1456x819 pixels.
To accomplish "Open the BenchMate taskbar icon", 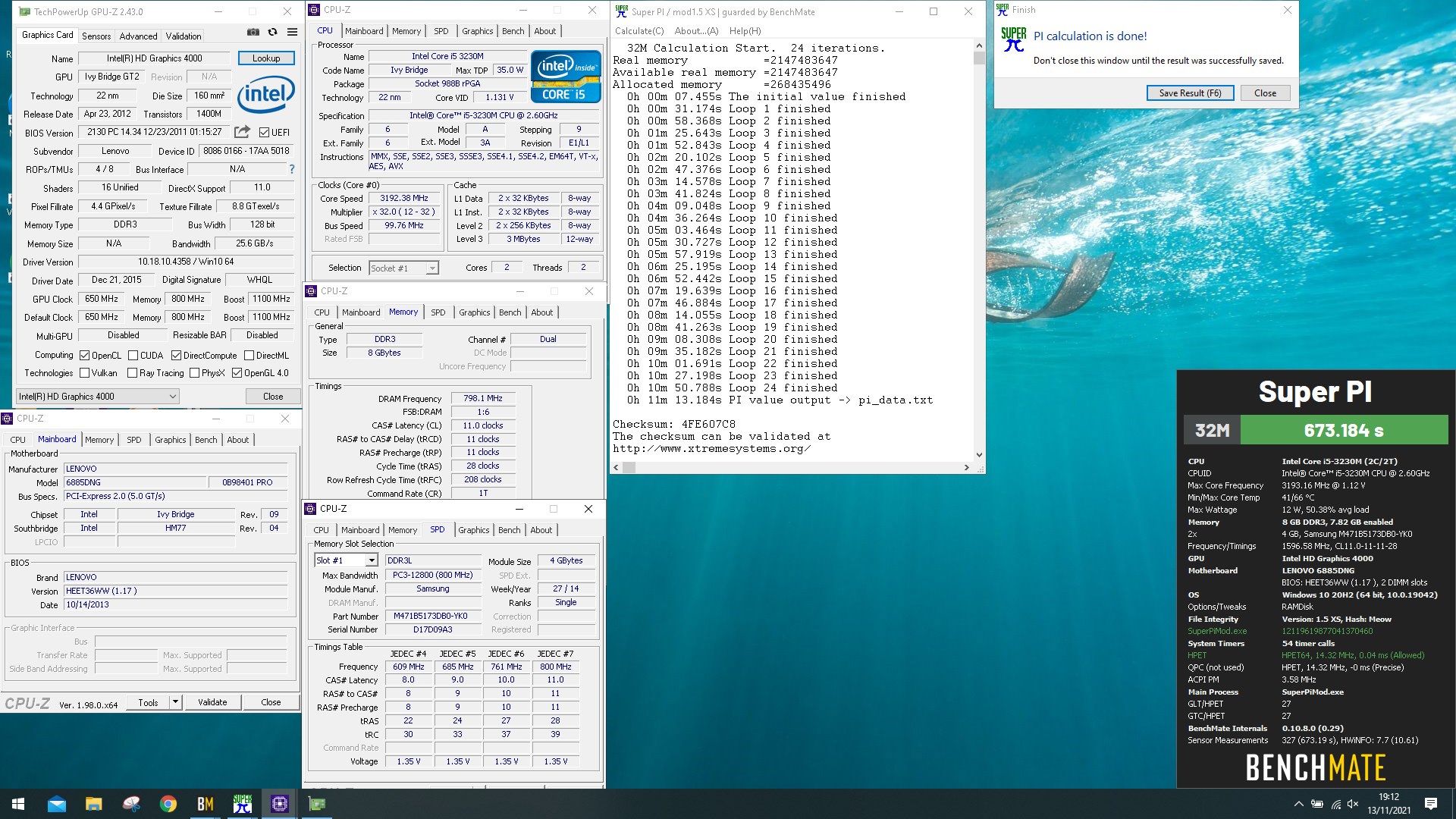I will pyautogui.click(x=206, y=804).
